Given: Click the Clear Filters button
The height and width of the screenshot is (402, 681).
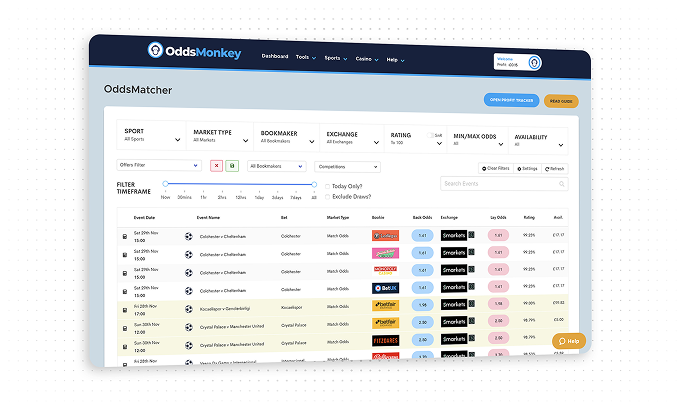Looking at the screenshot, I should click(x=495, y=168).
